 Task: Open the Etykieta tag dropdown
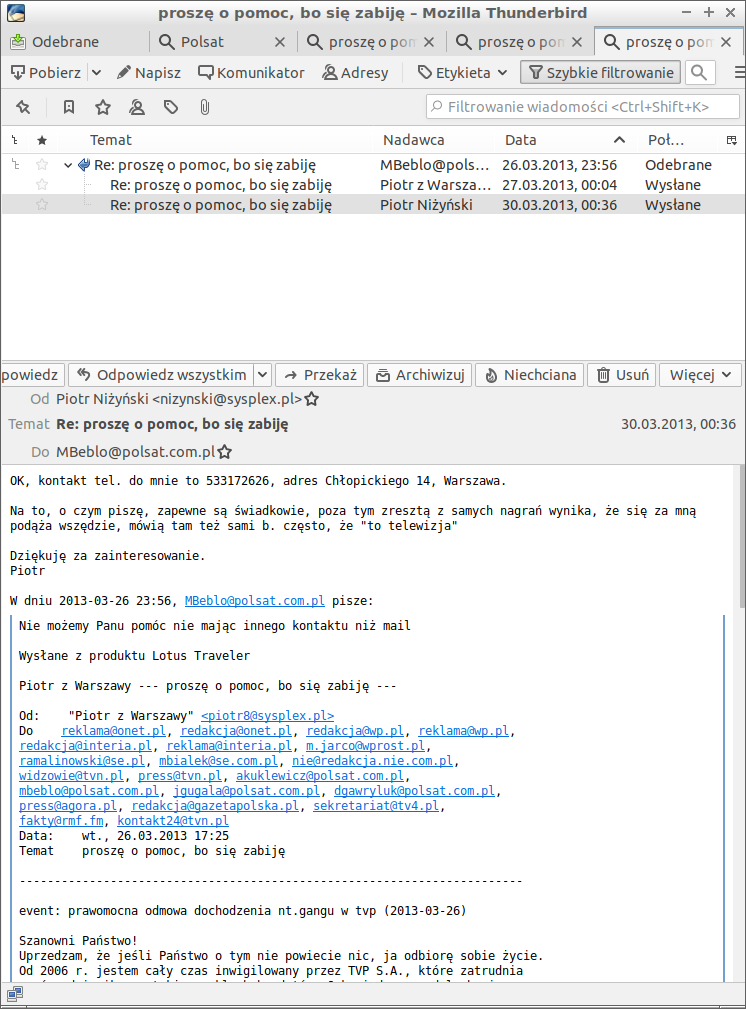click(462, 73)
